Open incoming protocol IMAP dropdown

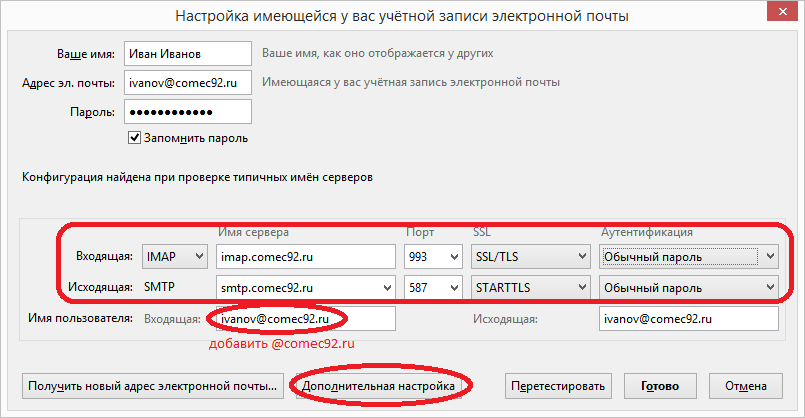coord(175,257)
